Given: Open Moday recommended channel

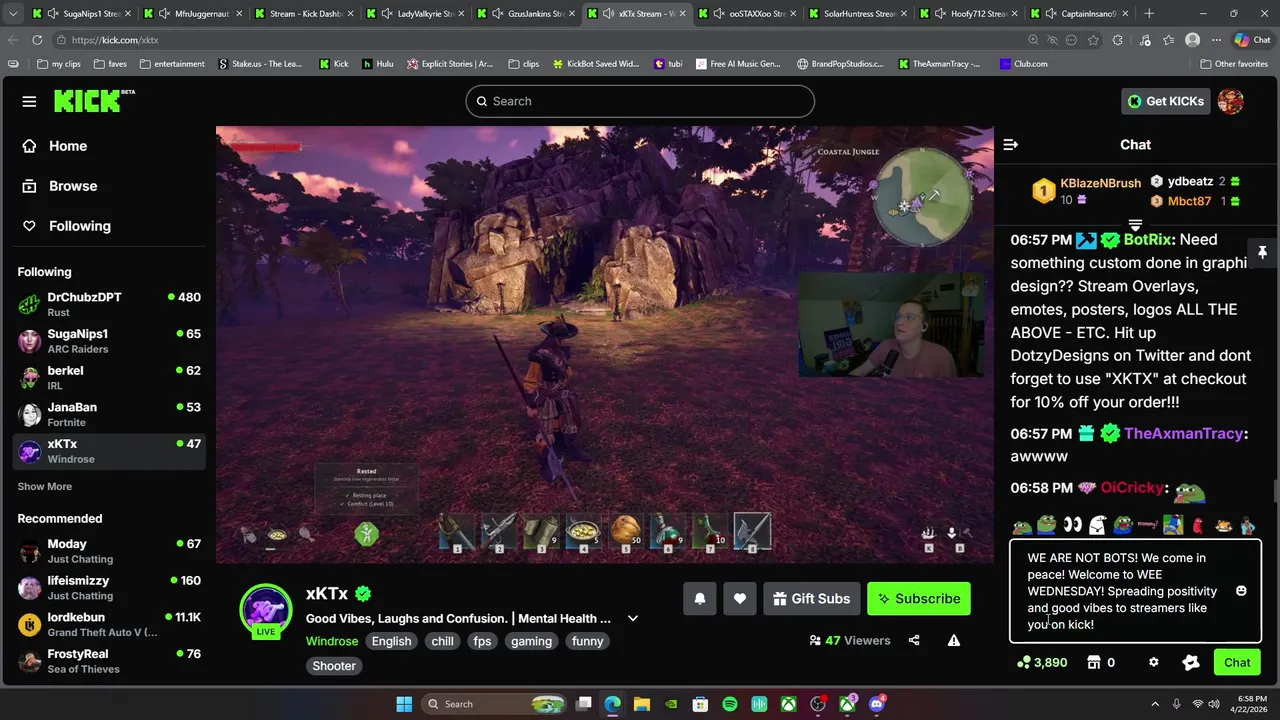Looking at the screenshot, I should point(109,551).
